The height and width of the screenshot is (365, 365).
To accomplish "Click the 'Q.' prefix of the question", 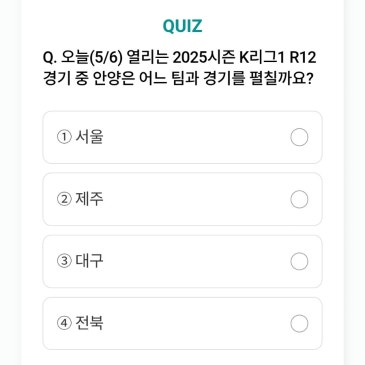I will 50,59.
